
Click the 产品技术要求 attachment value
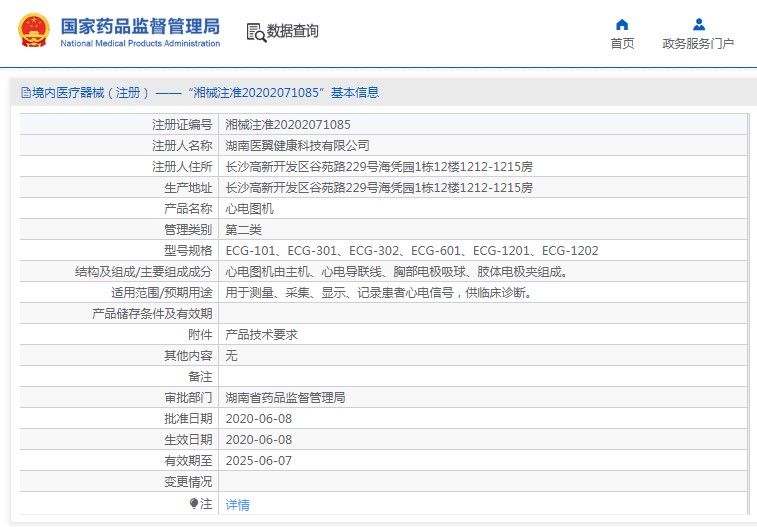coord(261,335)
